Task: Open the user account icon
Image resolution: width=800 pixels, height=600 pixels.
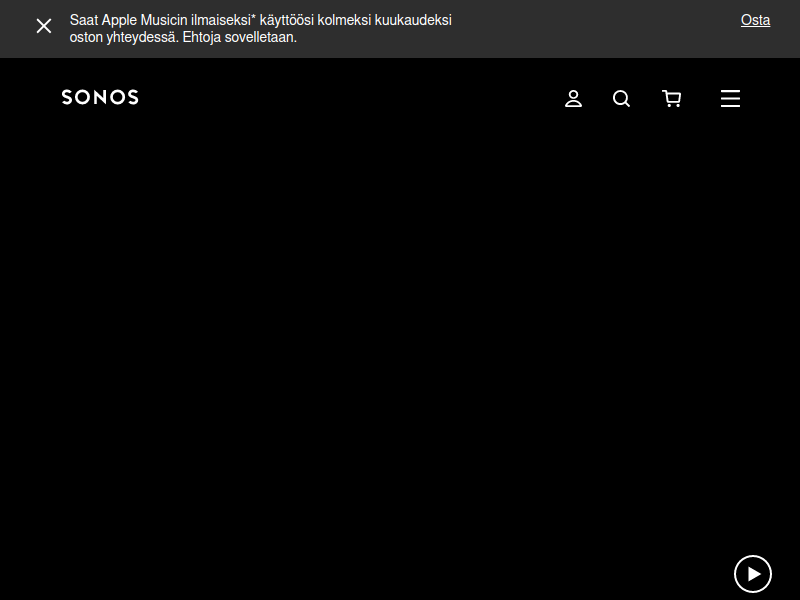Action: pyautogui.click(x=573, y=98)
